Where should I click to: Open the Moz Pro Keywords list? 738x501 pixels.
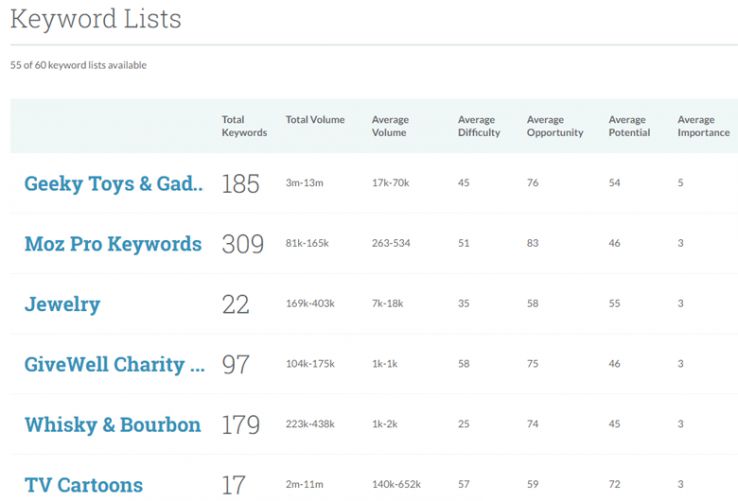[112, 244]
